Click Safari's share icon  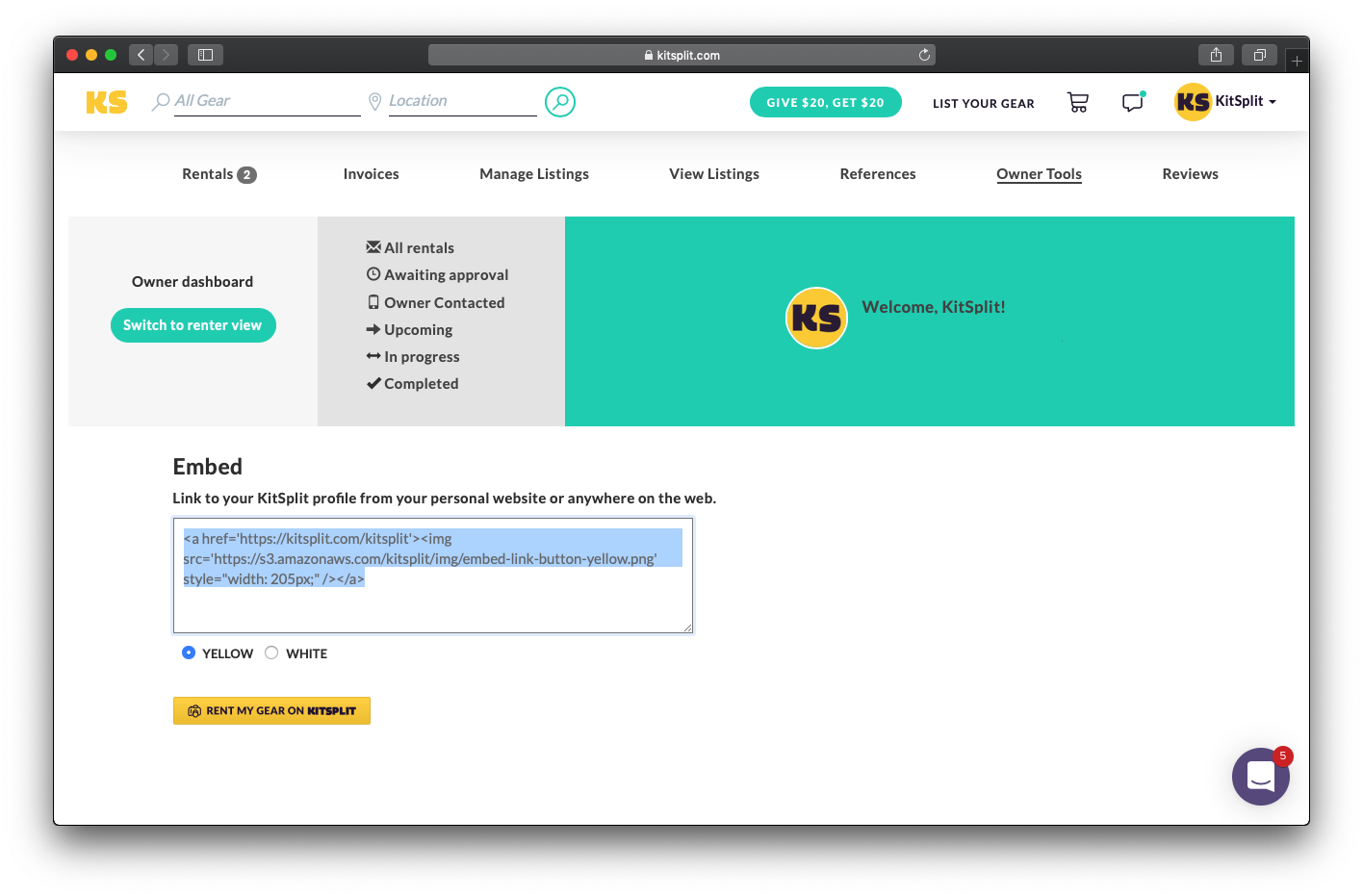1216,55
